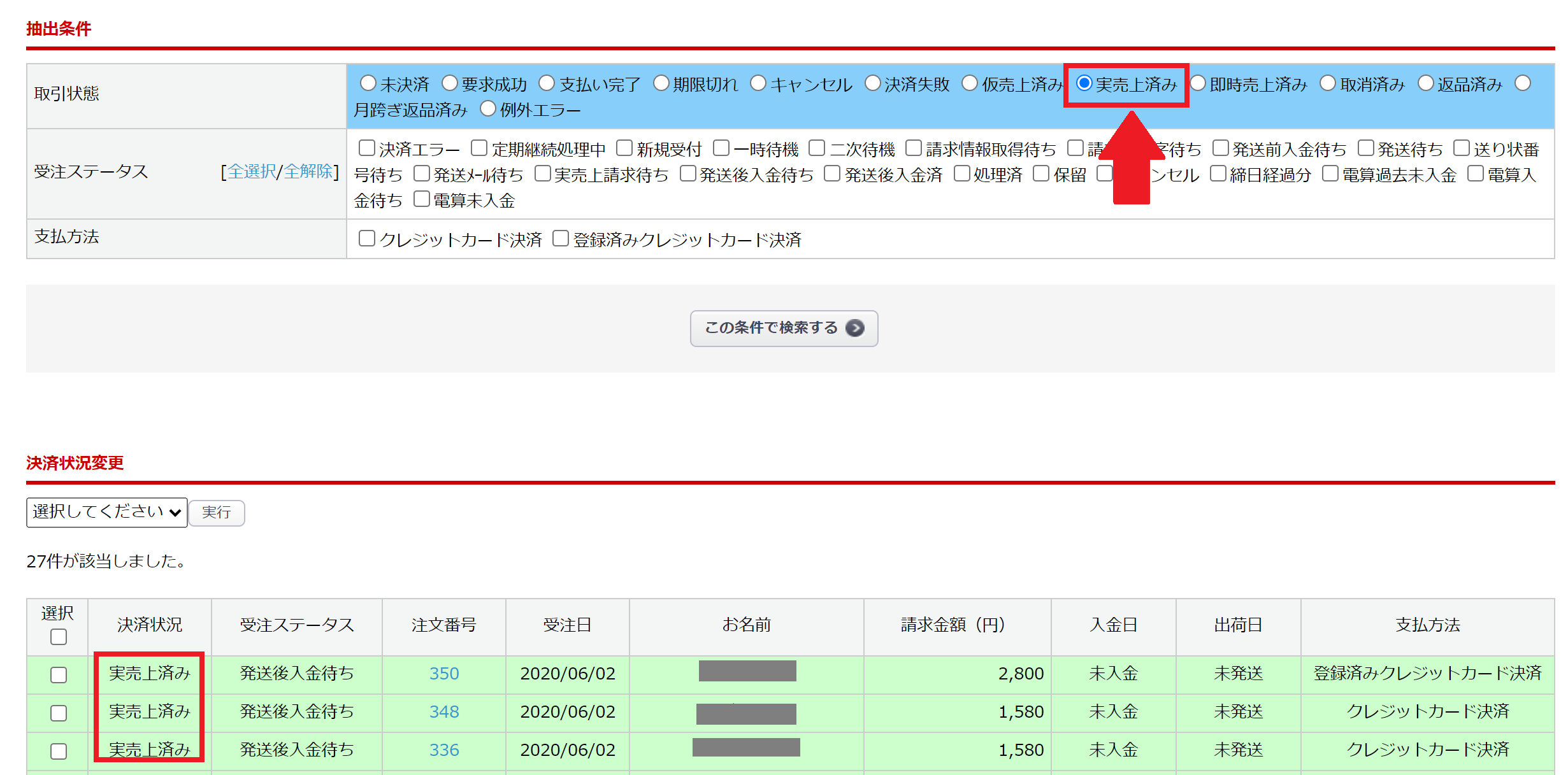1568x775 pixels.
Task: Check the row checkbox for order 336
Action: pos(58,751)
